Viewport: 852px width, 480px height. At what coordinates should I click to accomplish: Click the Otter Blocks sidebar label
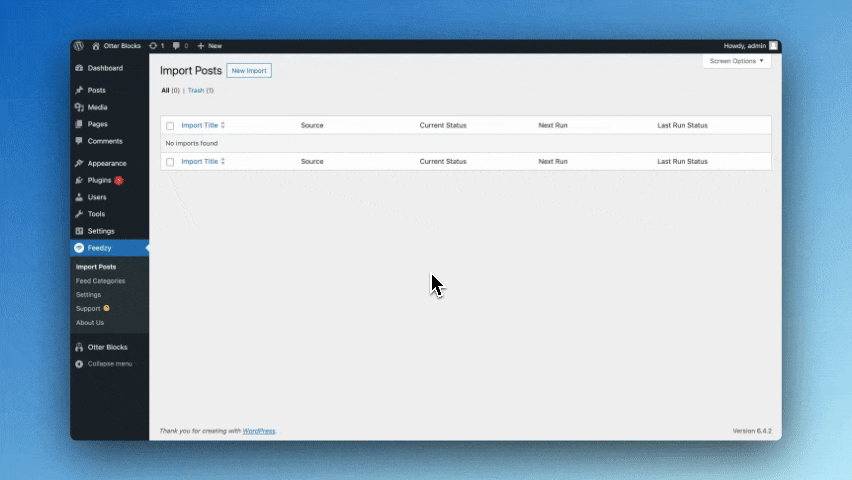108,347
